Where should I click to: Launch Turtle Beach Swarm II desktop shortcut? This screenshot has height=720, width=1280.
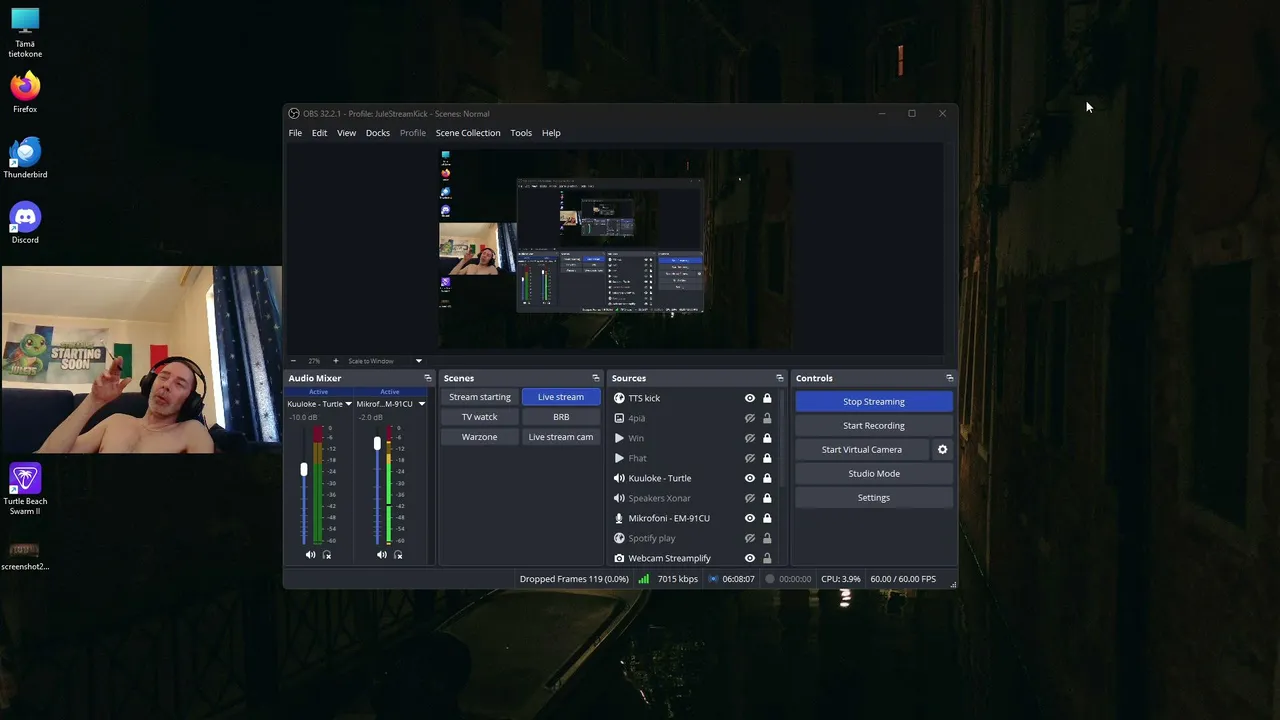point(25,489)
